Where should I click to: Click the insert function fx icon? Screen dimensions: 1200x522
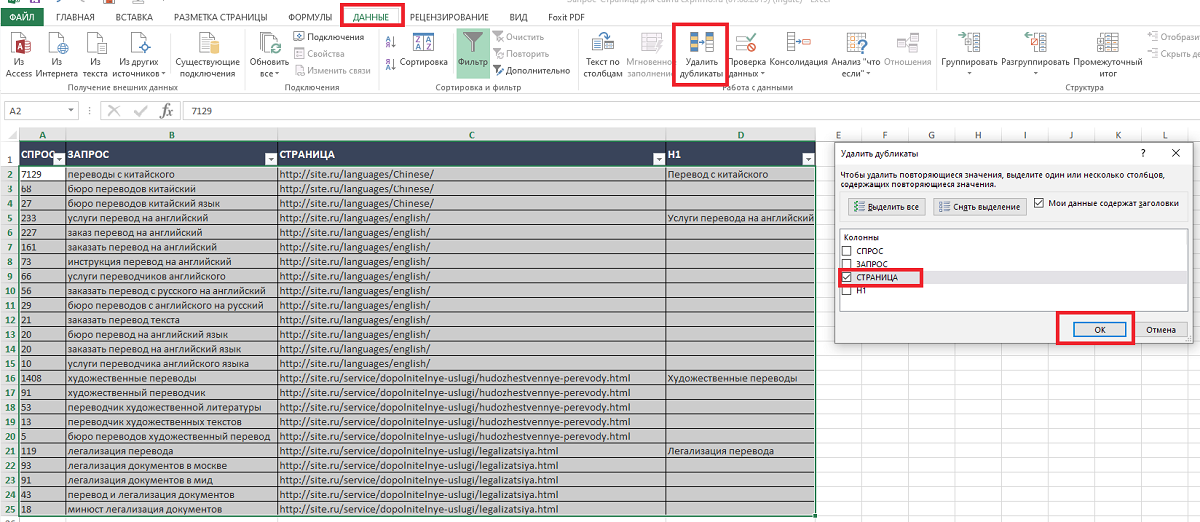[167, 111]
